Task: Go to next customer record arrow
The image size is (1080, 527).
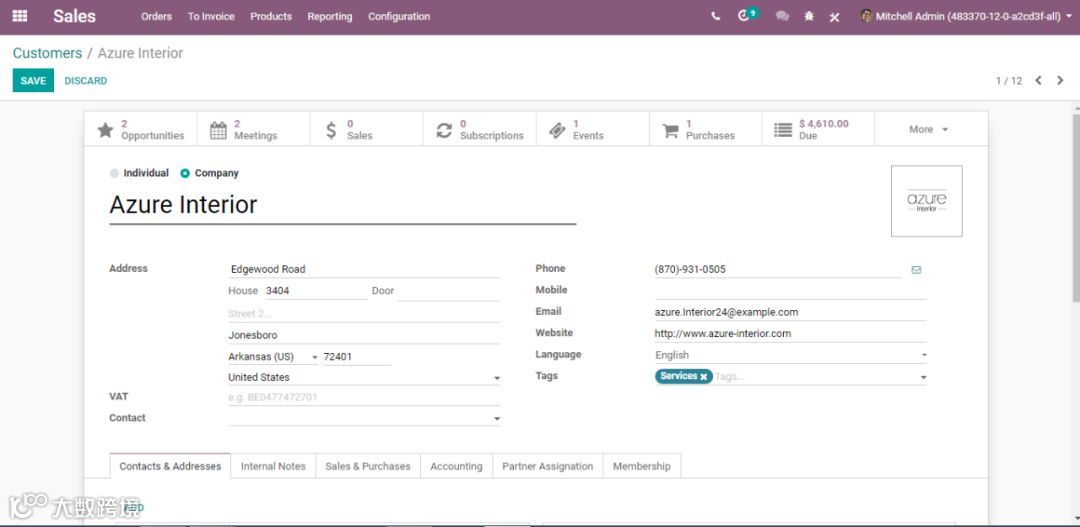Action: (1060, 81)
